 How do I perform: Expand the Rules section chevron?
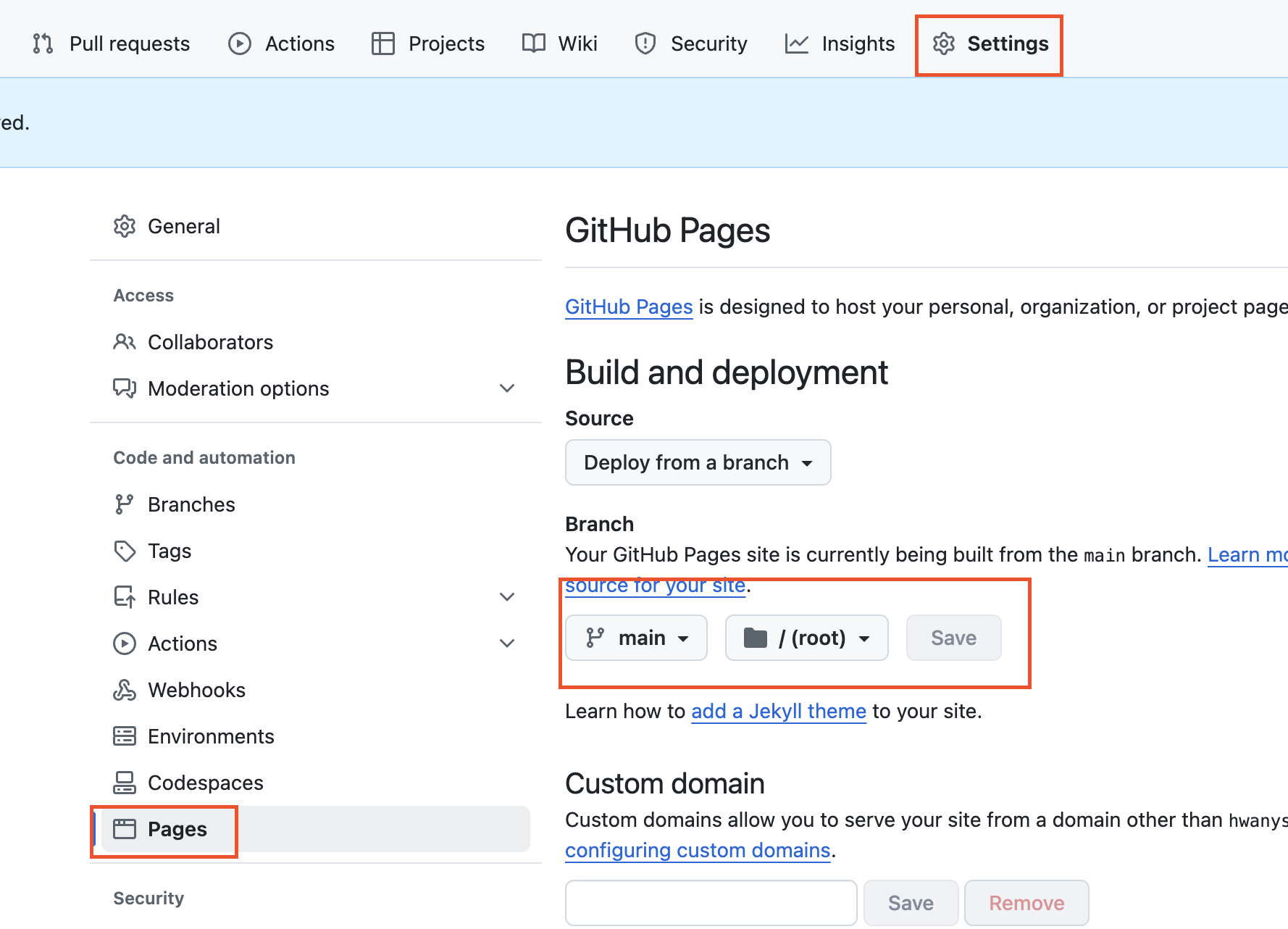[507, 597]
